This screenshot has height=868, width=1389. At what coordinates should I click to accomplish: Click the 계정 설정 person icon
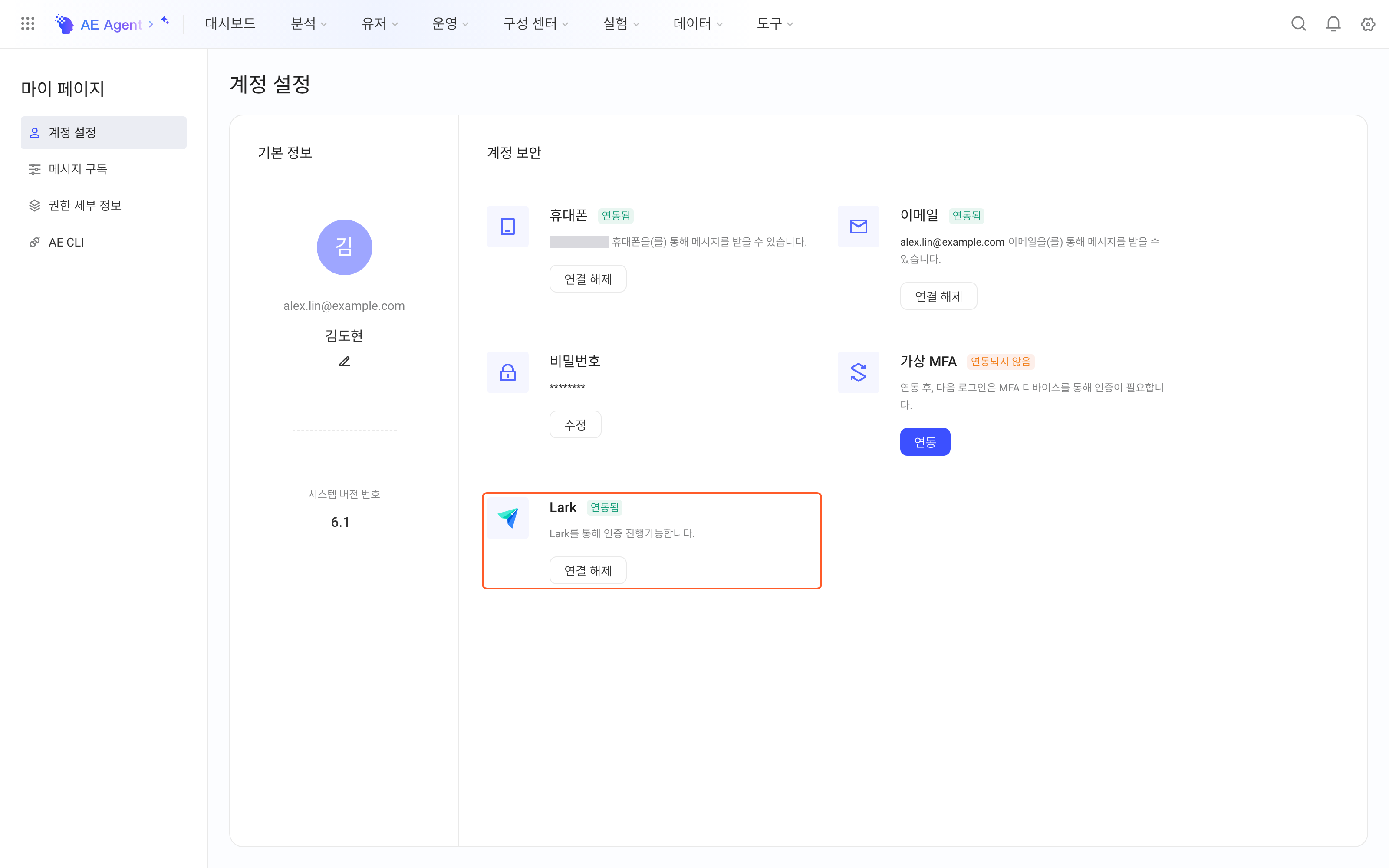coord(34,133)
